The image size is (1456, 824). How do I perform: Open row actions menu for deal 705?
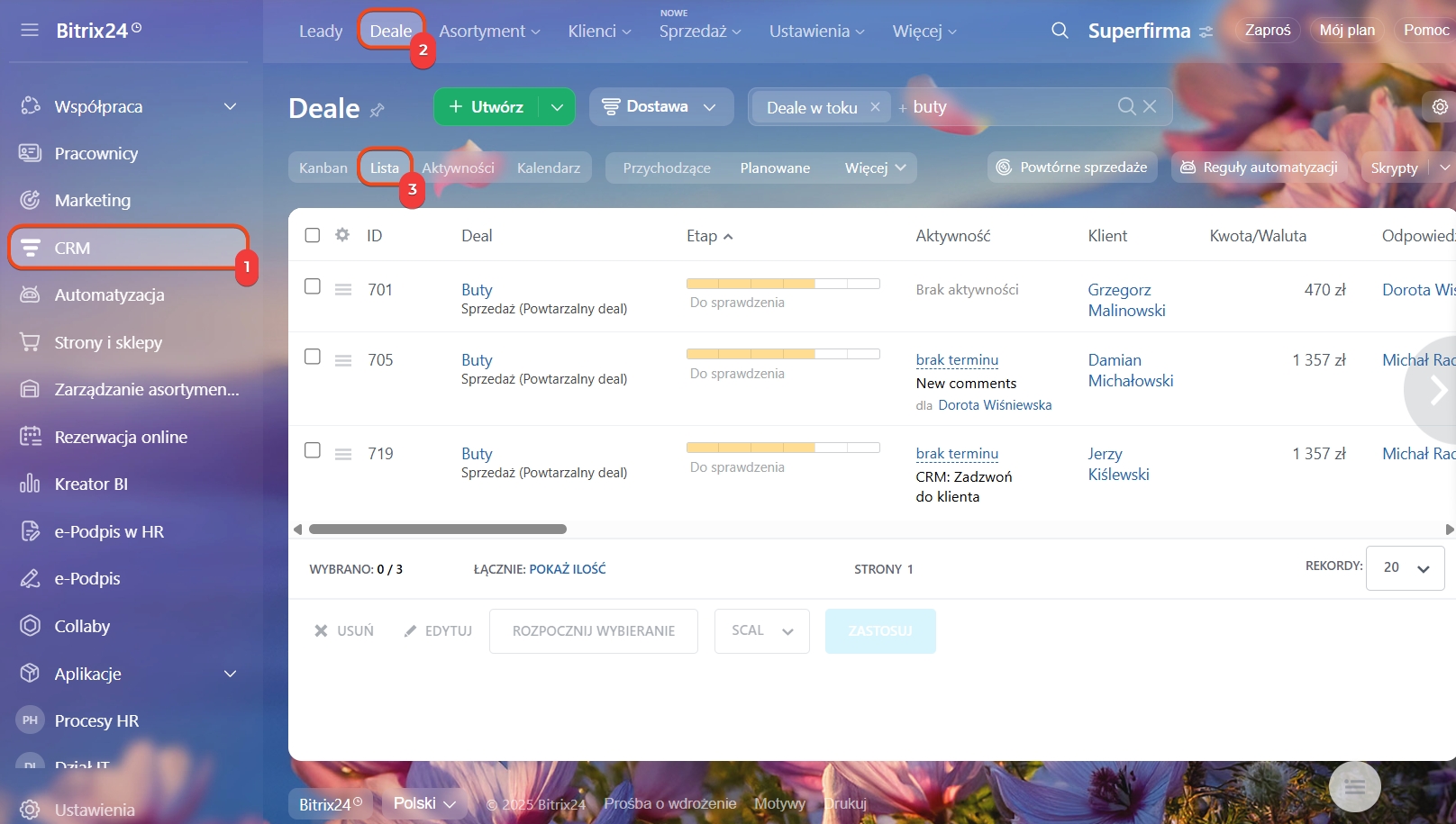coord(343,360)
